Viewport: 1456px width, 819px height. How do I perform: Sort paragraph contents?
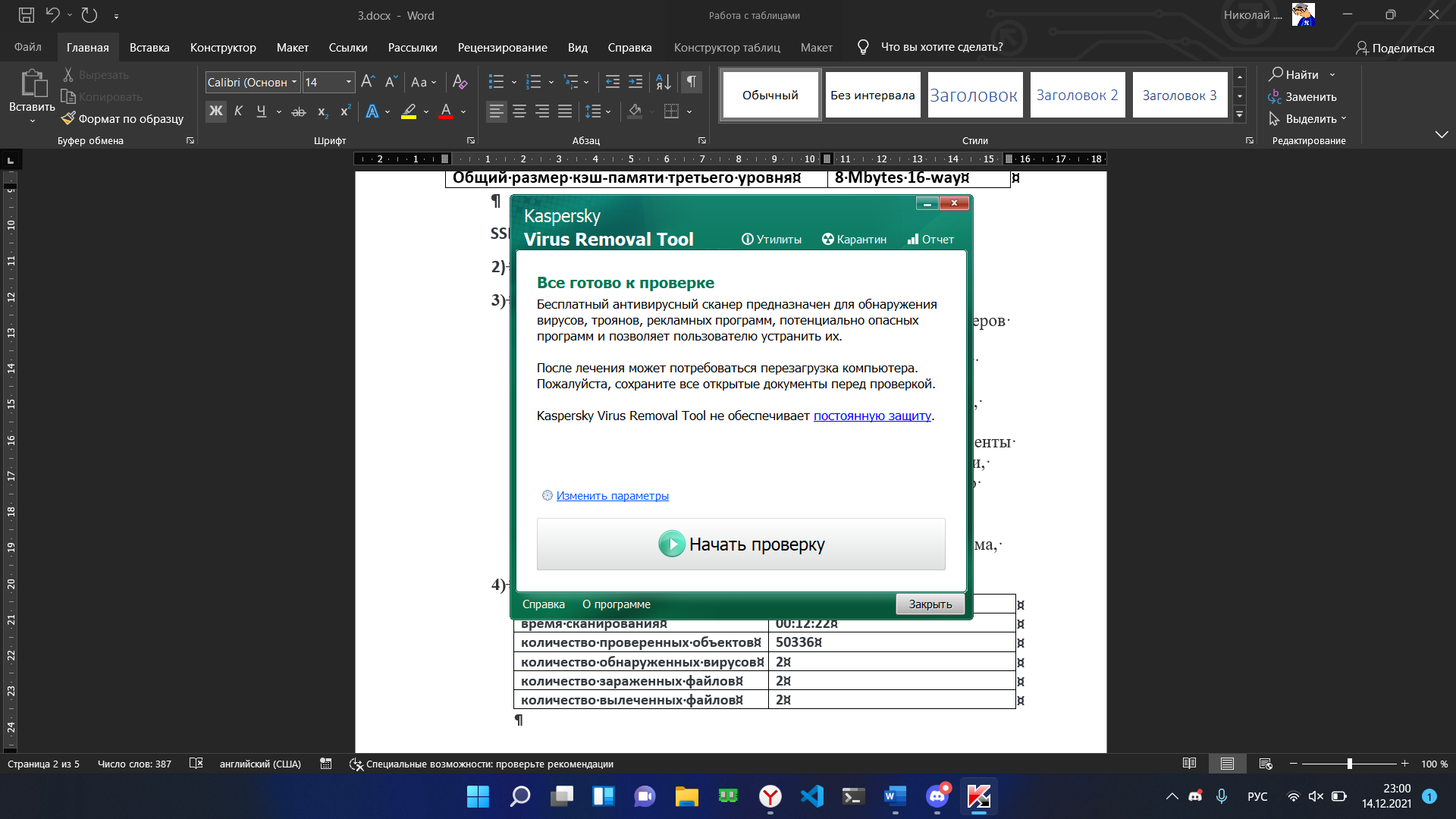[664, 82]
